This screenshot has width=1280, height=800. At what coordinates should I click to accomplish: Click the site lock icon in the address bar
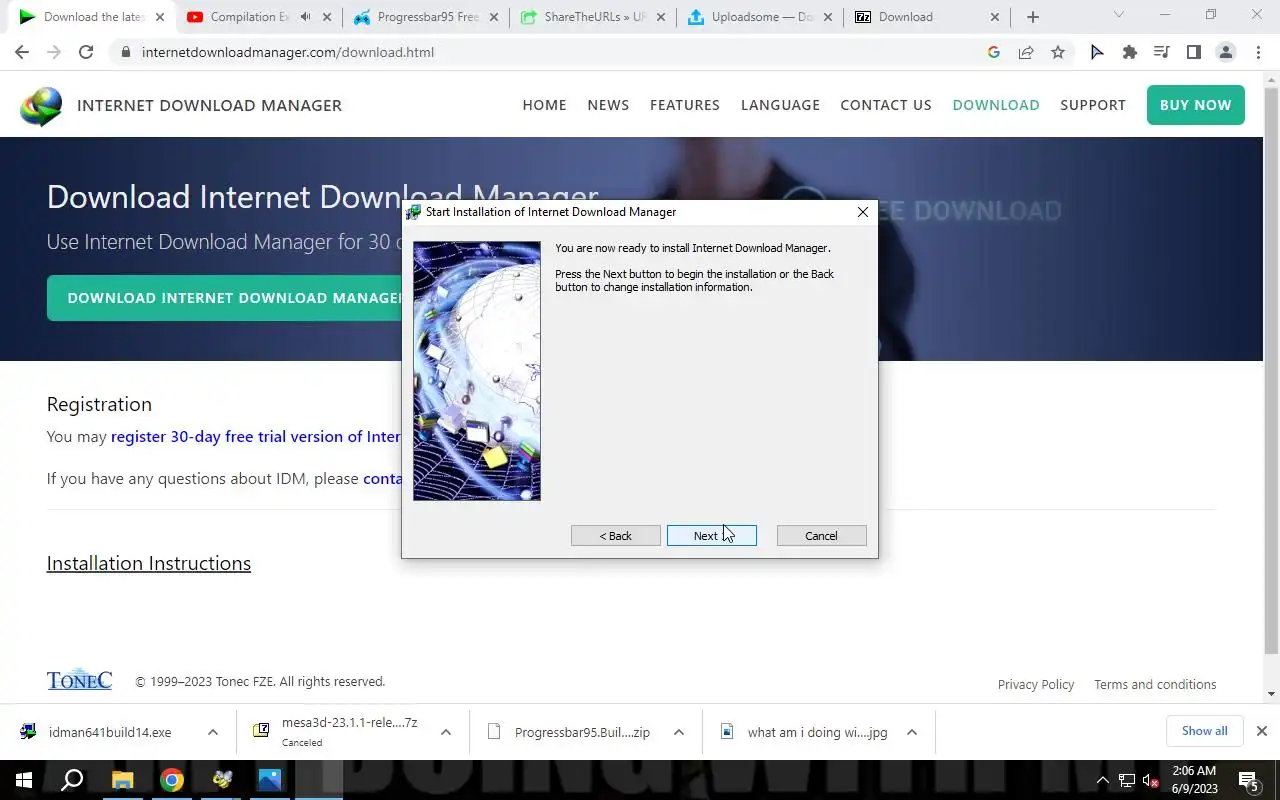pos(125,52)
